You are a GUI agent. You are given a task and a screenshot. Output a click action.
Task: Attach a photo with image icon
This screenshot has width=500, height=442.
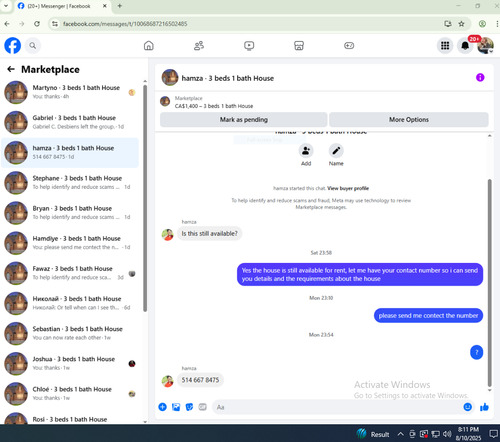(176, 407)
